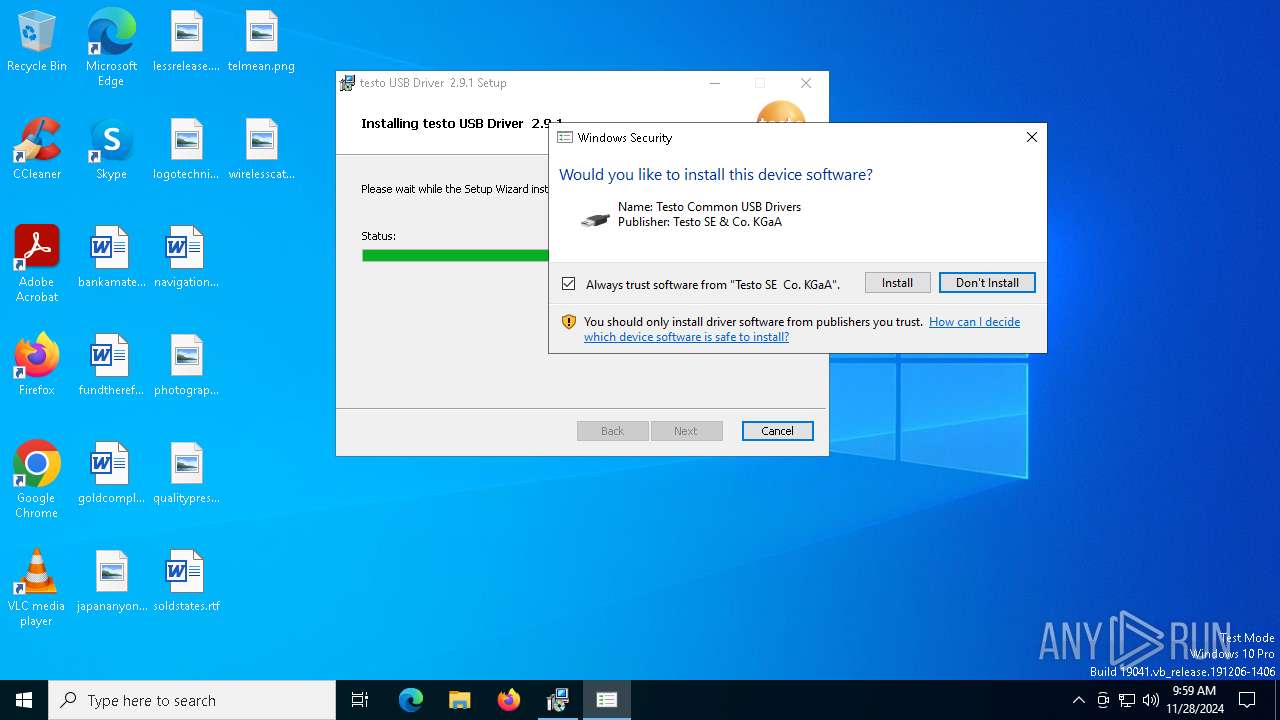This screenshot has width=1280, height=720.
Task: Switch to testo installer taskbar item
Action: click(x=558, y=700)
